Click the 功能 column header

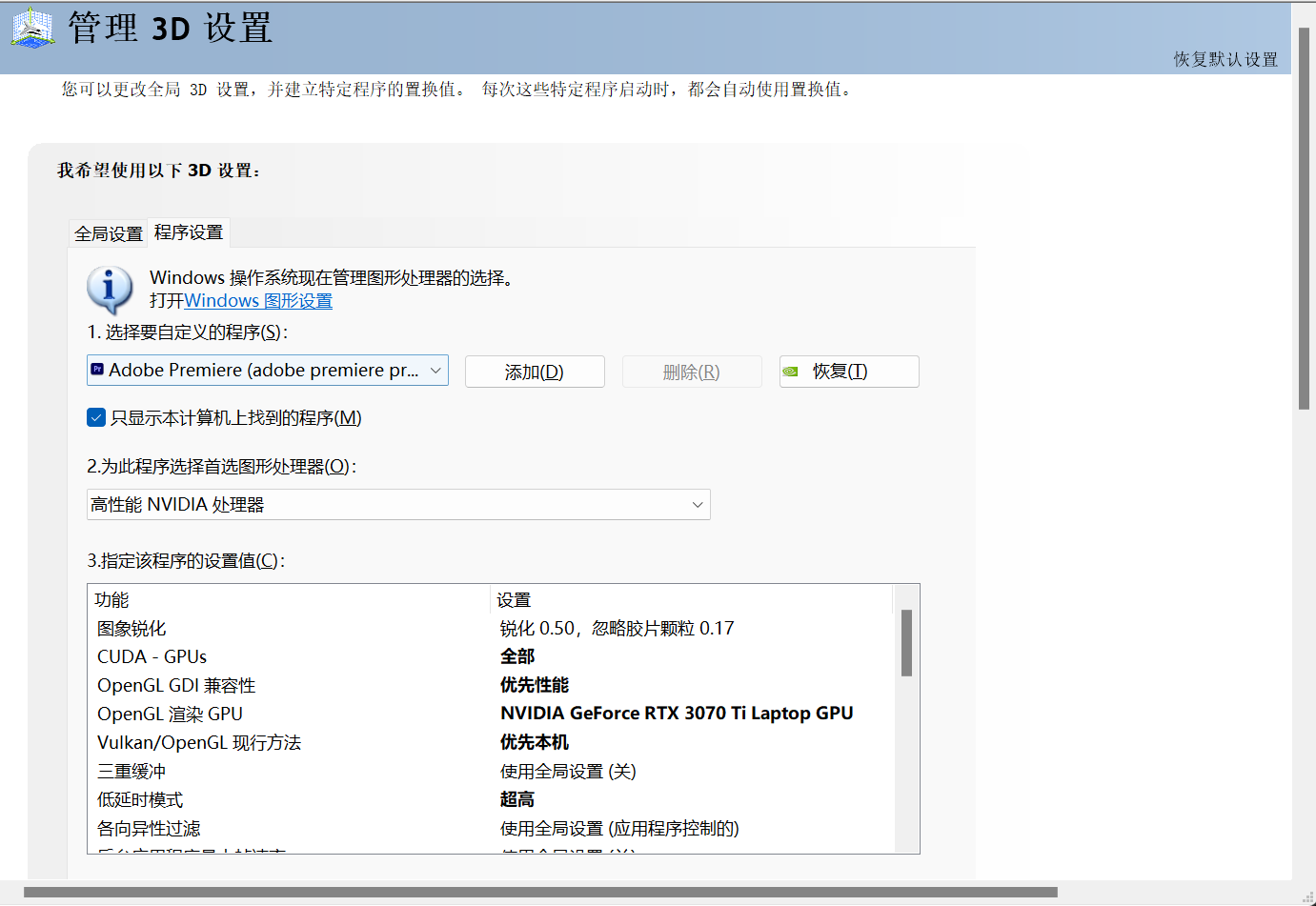(290, 600)
